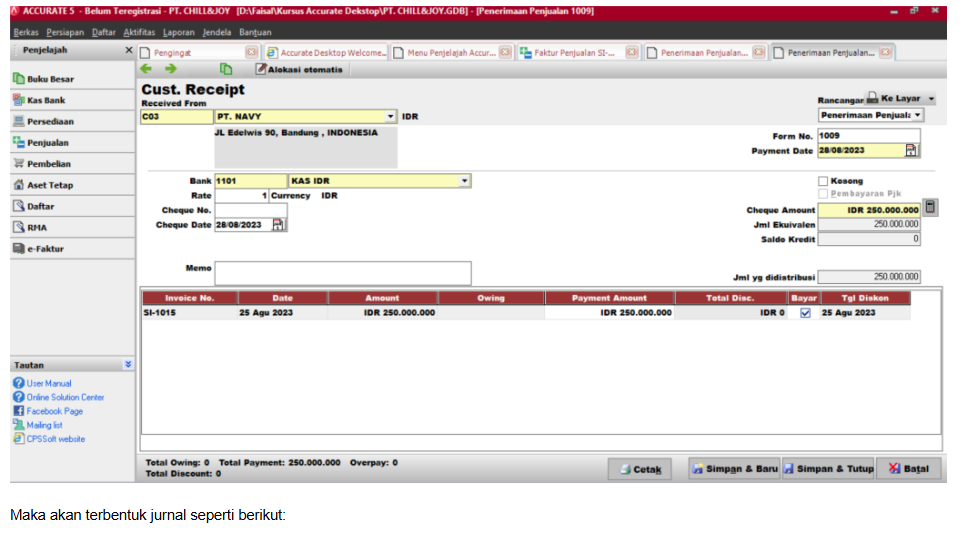Screen dimensions: 967x535
Task: Expand the Penerimaan Penjualan template dropdown
Action: click(x=918, y=115)
